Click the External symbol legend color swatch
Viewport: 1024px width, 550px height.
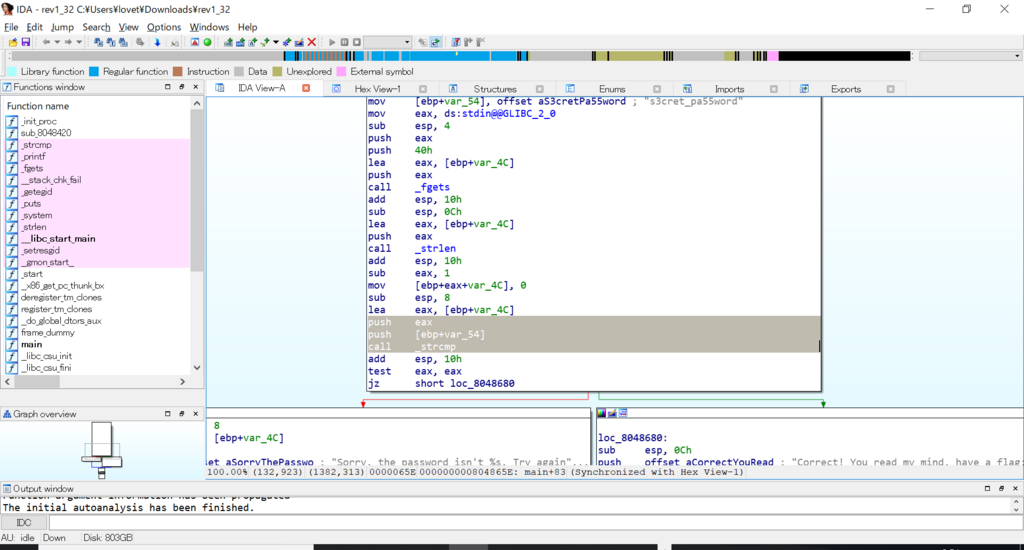point(342,71)
